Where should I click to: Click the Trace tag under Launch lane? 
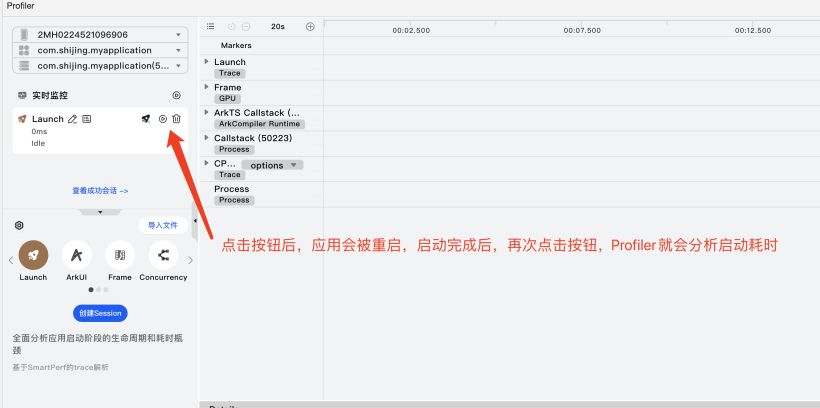pos(230,73)
